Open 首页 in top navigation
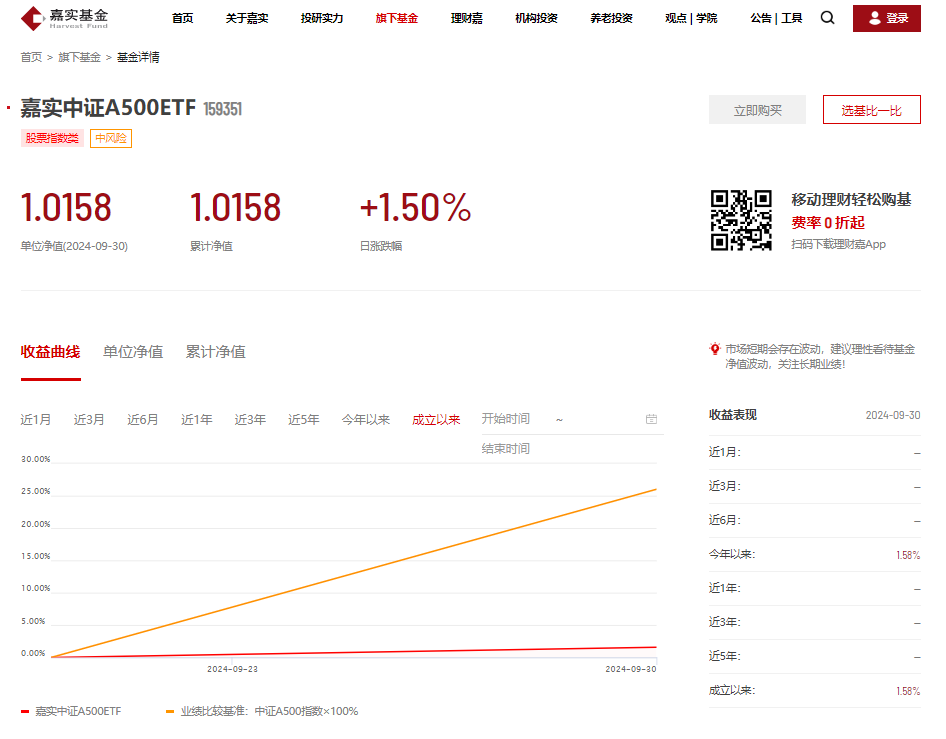The width and height of the screenshot is (946, 739). pyautogui.click(x=182, y=18)
